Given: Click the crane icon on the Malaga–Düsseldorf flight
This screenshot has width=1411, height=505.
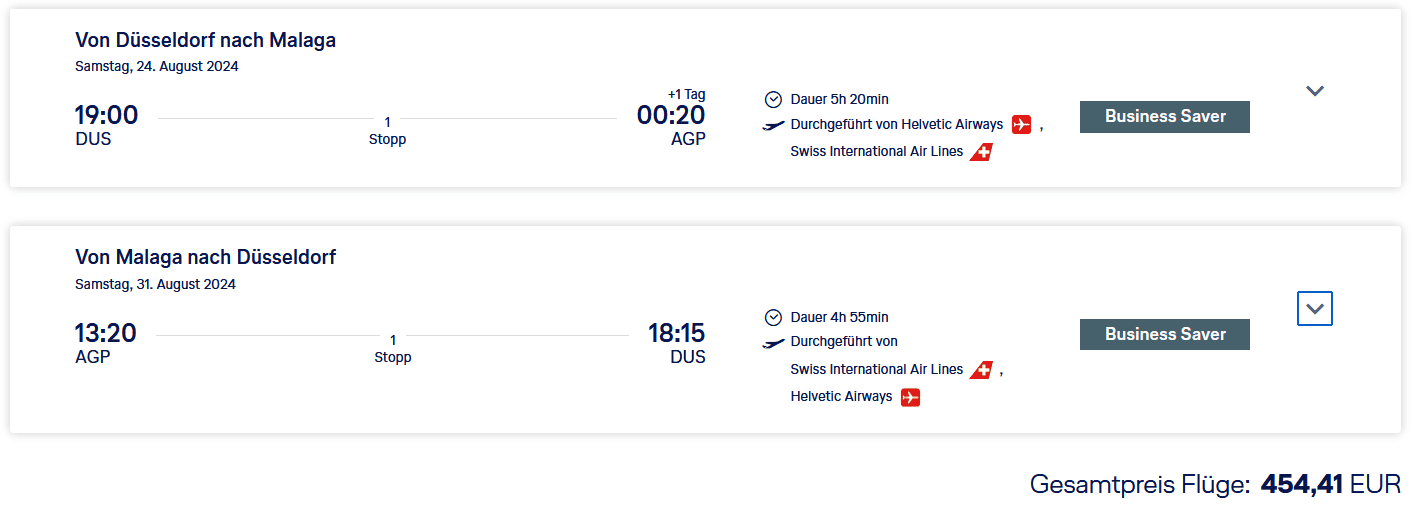Looking at the screenshot, I should click(x=773, y=342).
